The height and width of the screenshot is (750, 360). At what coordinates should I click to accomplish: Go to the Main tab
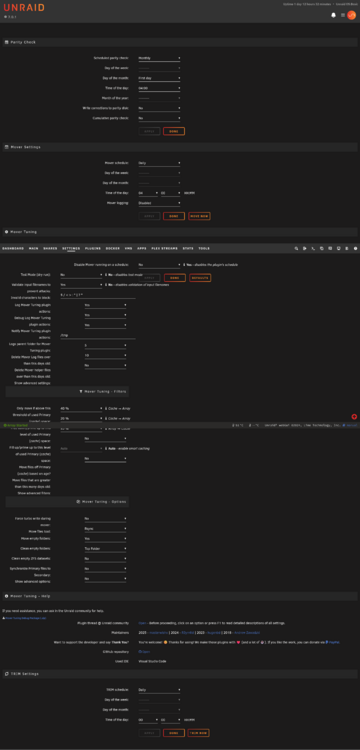click(33, 249)
